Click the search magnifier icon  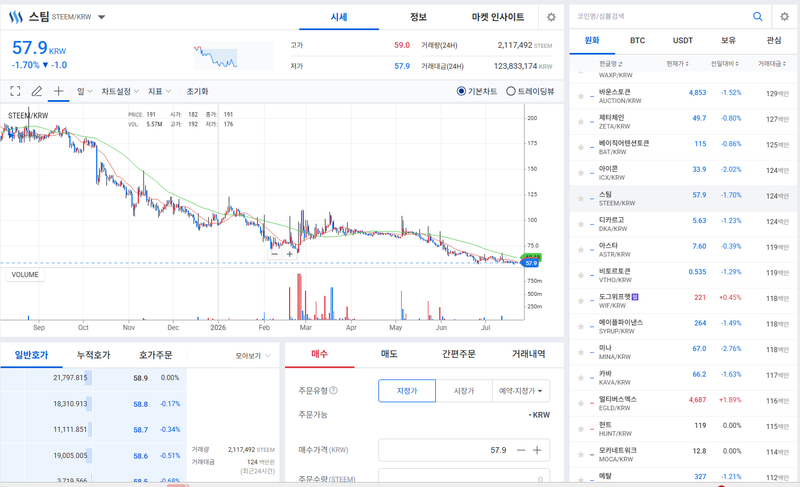coord(758,16)
